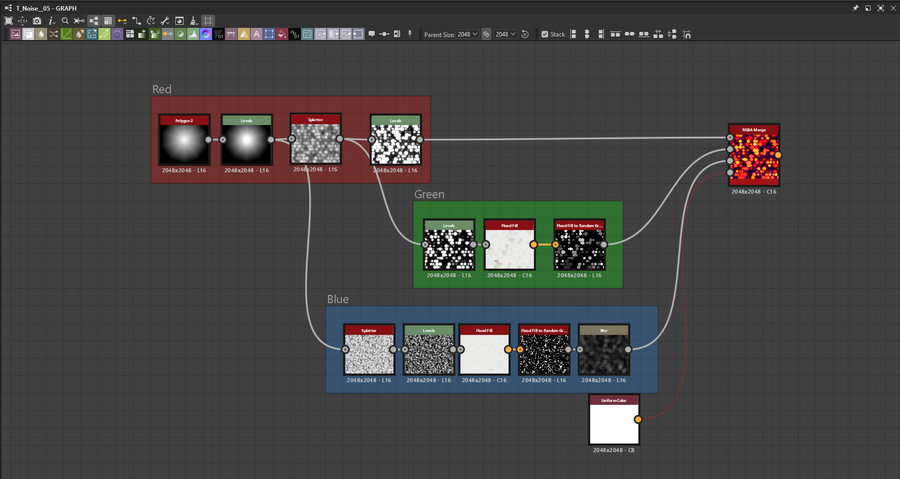
Task: Open the Parent Size height dropdown
Action: pos(505,34)
